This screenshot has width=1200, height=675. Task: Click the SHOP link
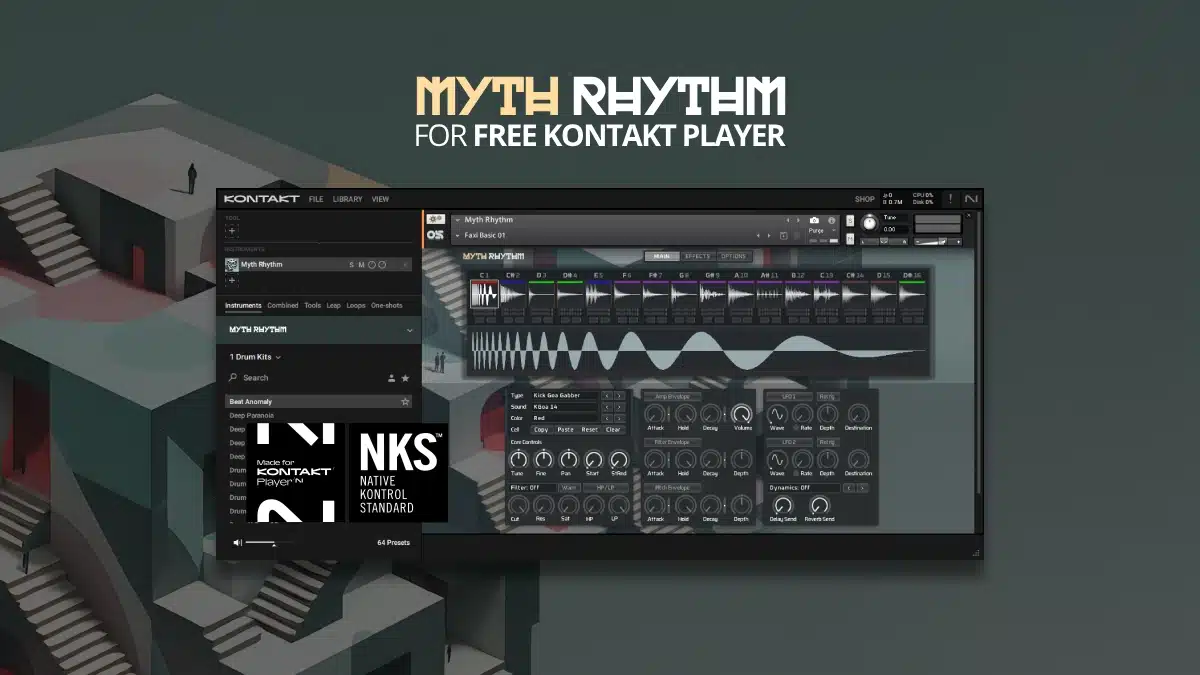864,199
